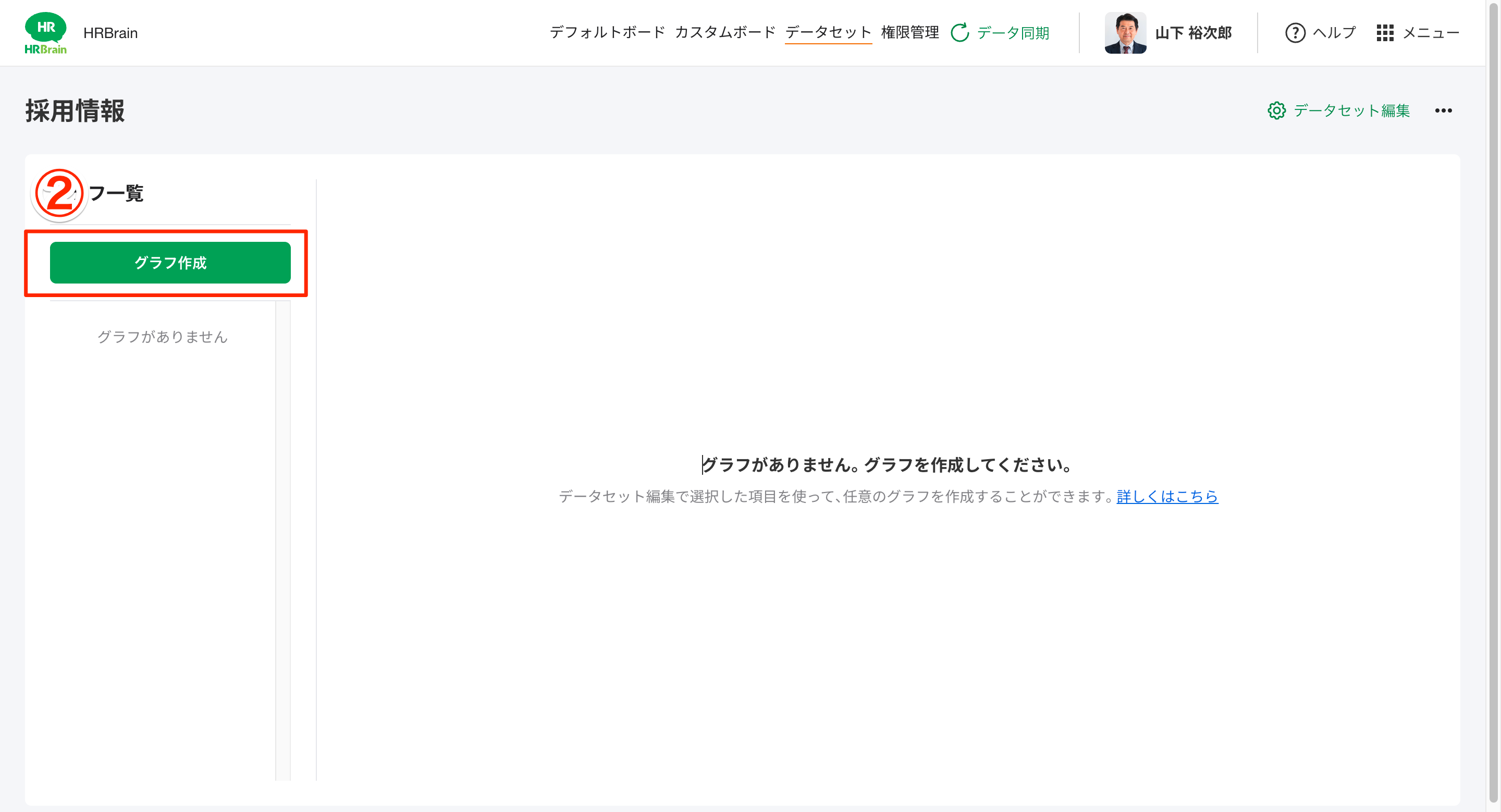
Task: Open the three-dot options menu beside データセット編集
Action: [1444, 110]
